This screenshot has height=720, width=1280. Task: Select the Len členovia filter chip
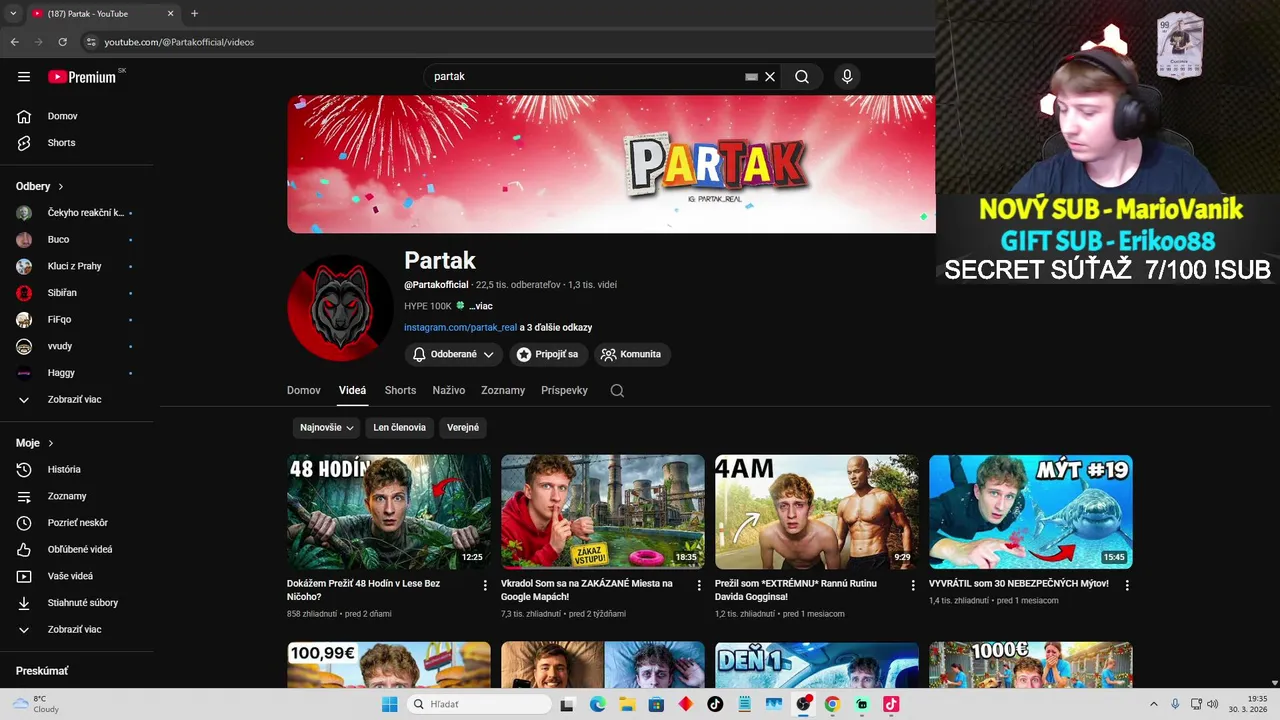click(x=399, y=428)
